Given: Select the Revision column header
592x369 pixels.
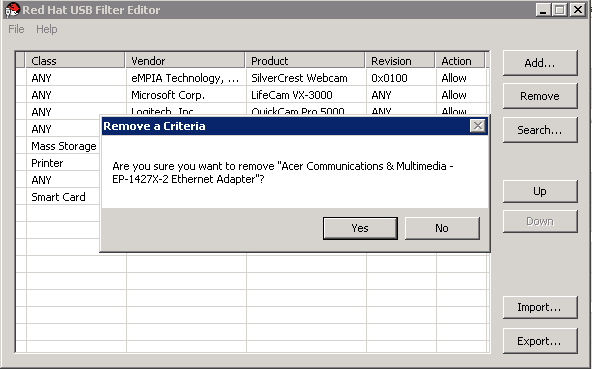Looking at the screenshot, I should (x=400, y=61).
